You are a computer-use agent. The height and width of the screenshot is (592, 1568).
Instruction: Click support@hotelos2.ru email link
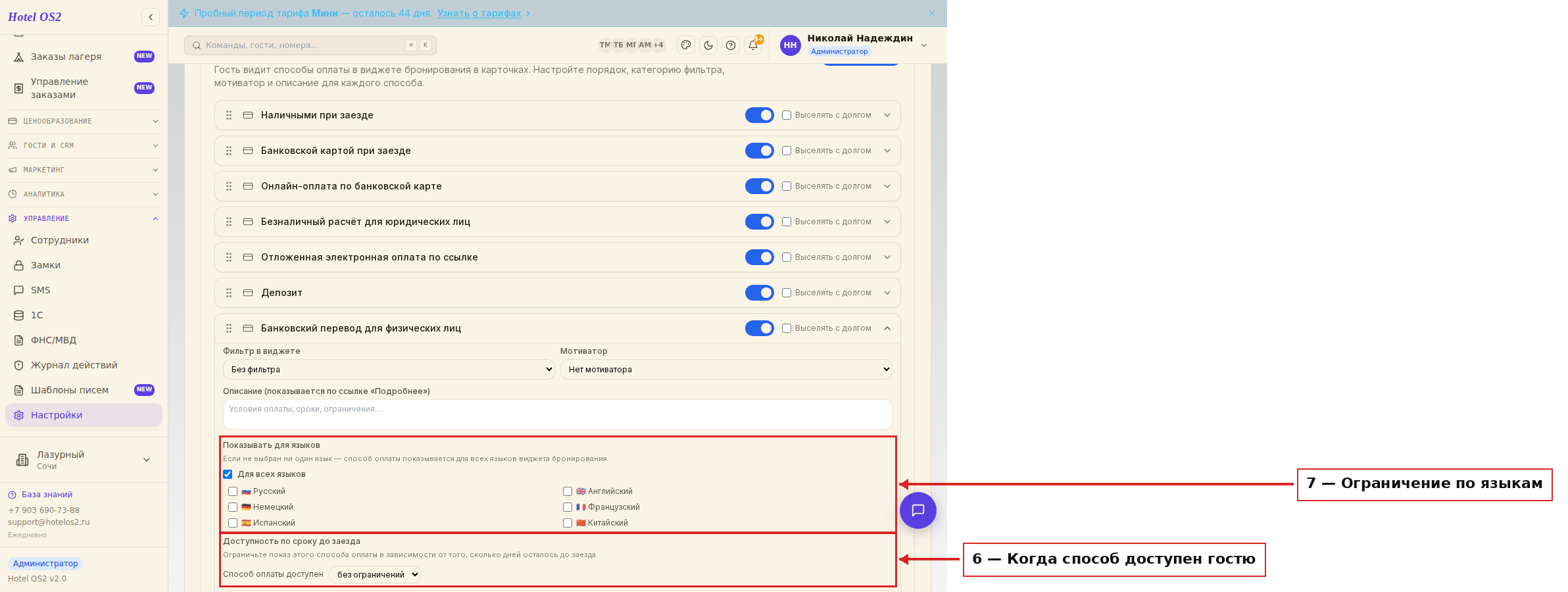pyautogui.click(x=49, y=522)
